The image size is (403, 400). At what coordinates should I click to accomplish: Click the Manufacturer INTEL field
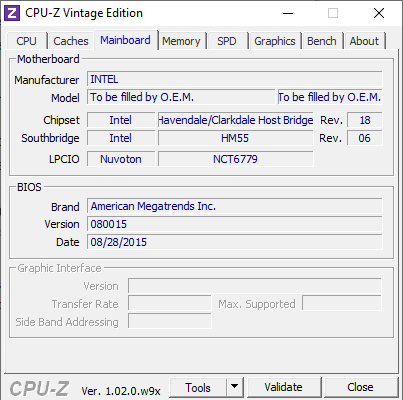tap(235, 79)
